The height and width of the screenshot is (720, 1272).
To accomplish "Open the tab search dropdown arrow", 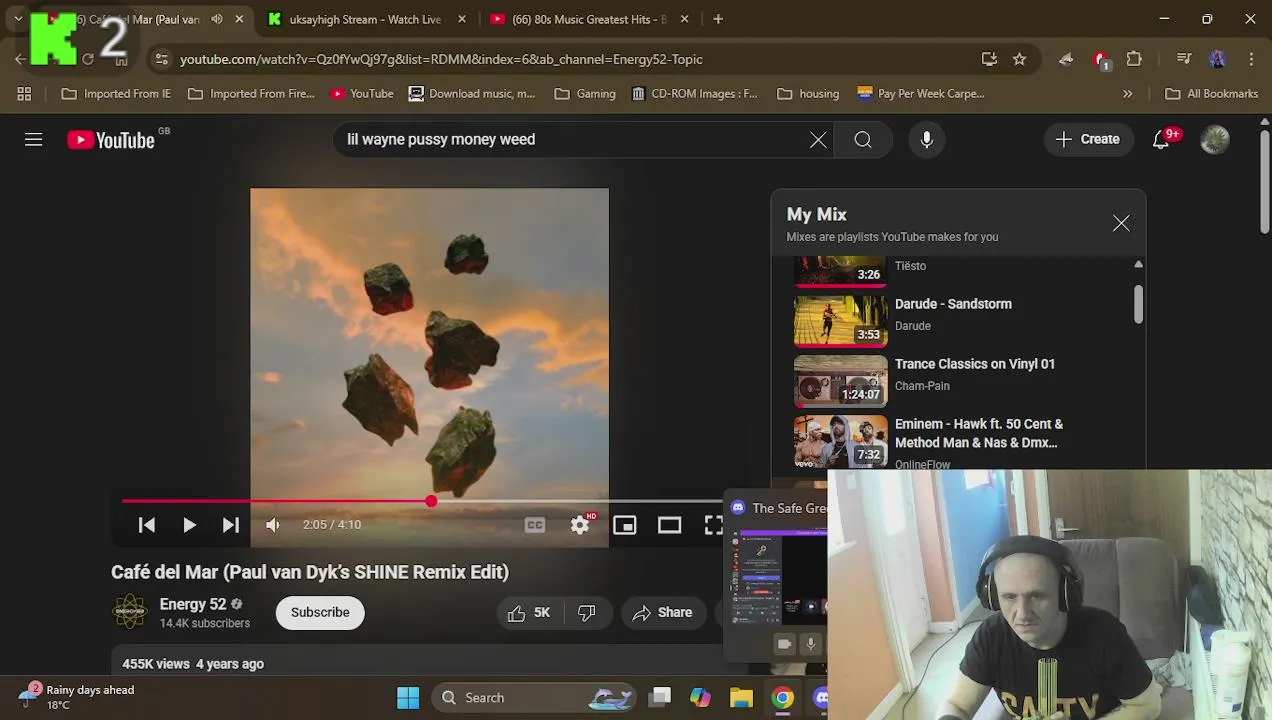I will pos(18,19).
